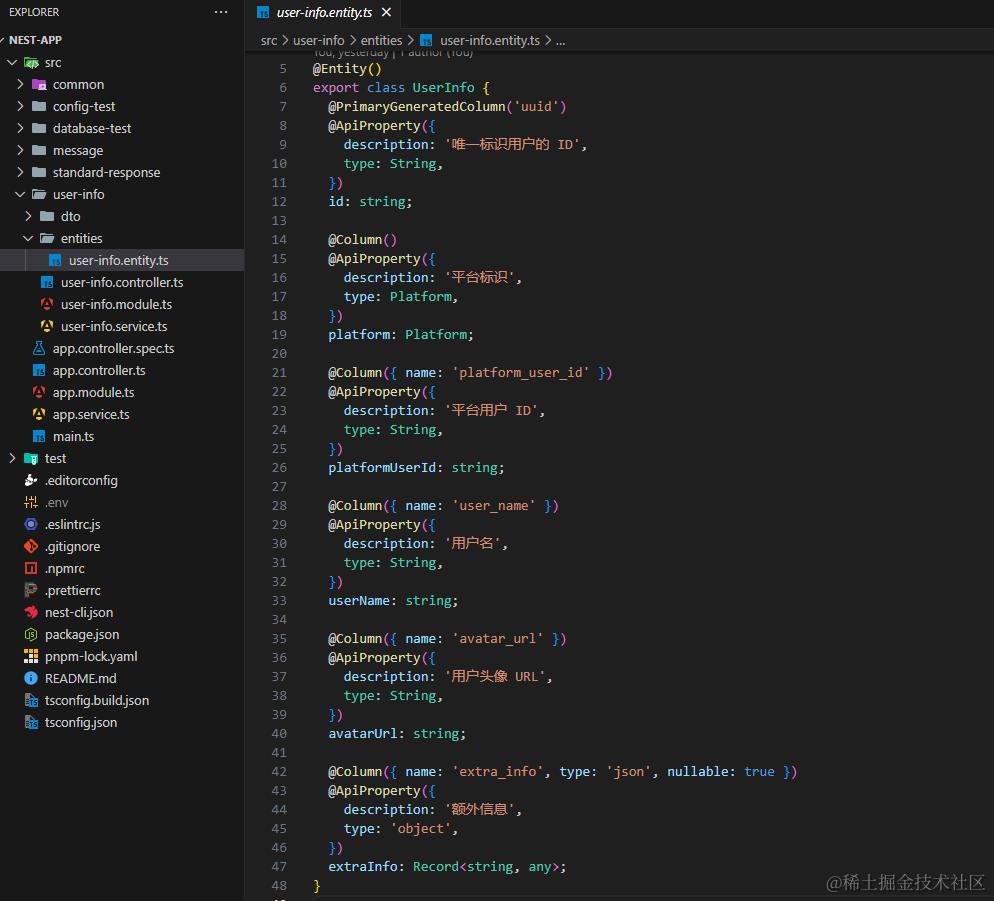Click the .eslintrc.js ESLint icon
This screenshot has height=901, width=994.
point(30,524)
